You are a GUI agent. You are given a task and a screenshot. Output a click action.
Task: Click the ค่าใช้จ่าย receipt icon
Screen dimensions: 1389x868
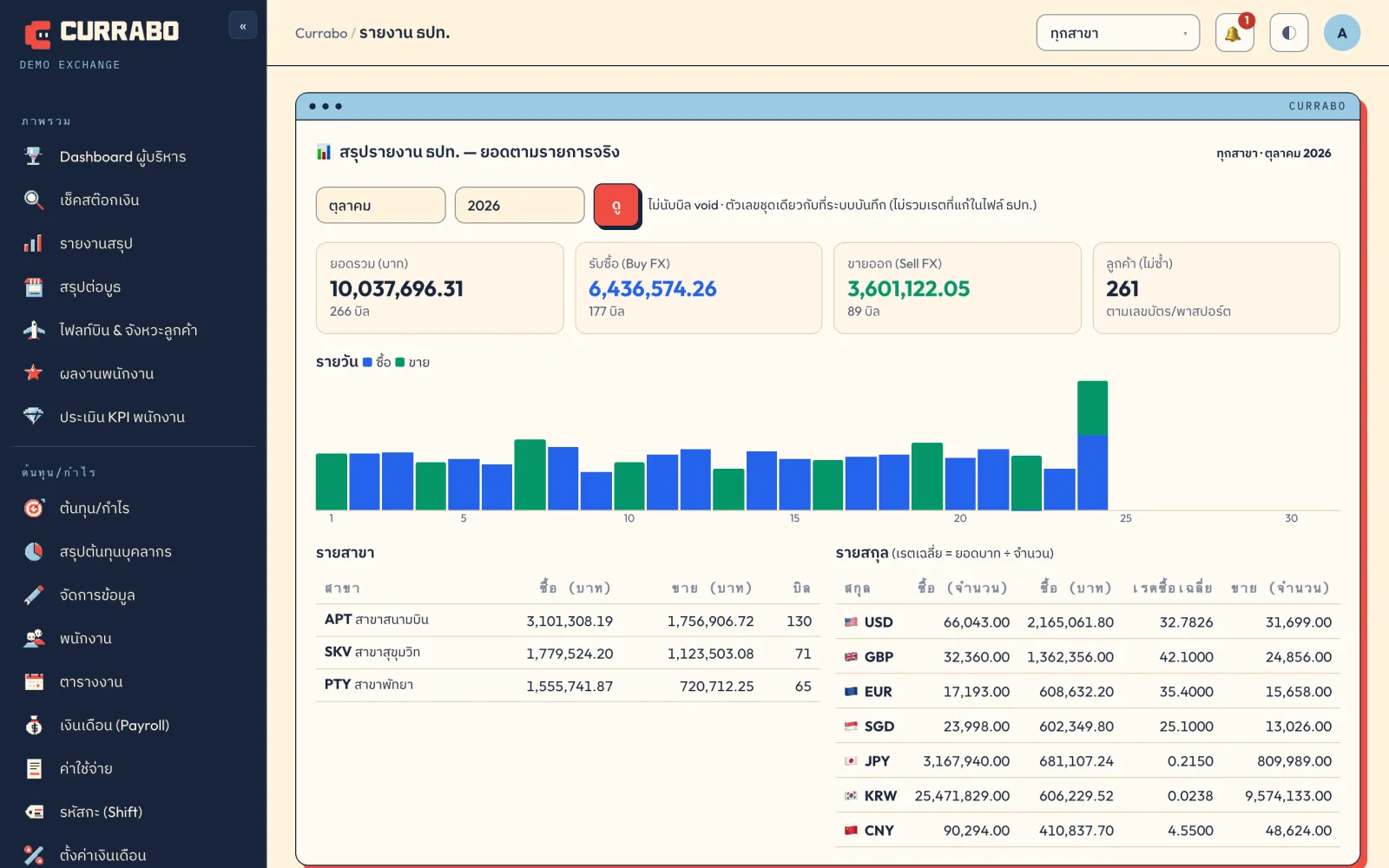(x=33, y=768)
